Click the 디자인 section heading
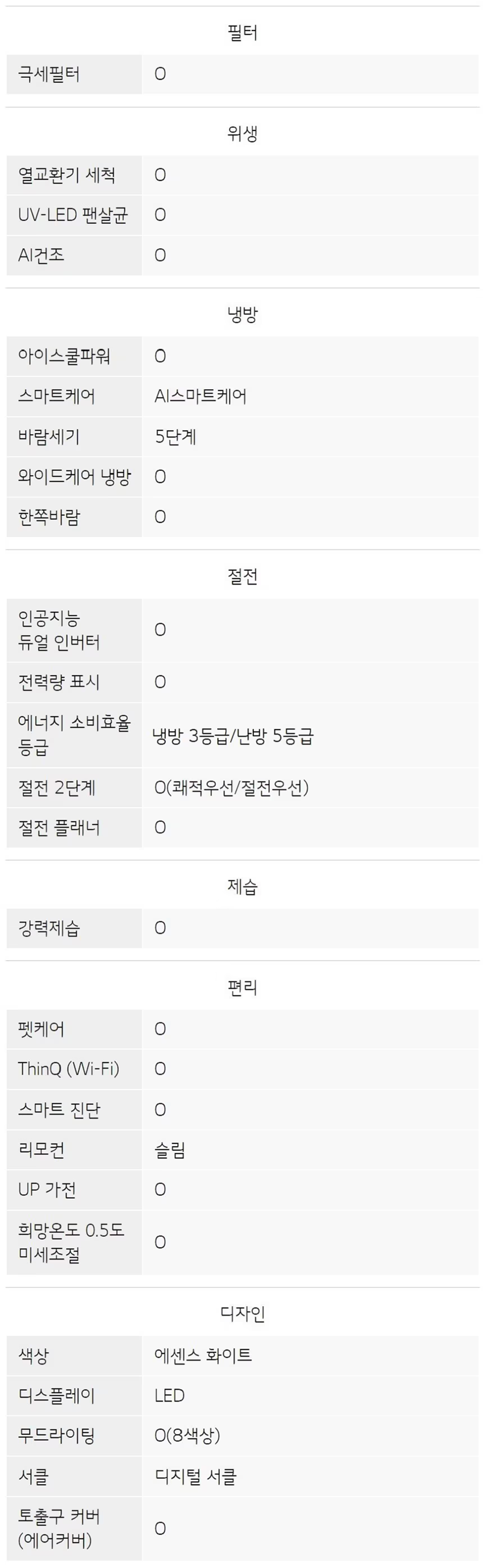The width and height of the screenshot is (483, 1568). 243,1313
